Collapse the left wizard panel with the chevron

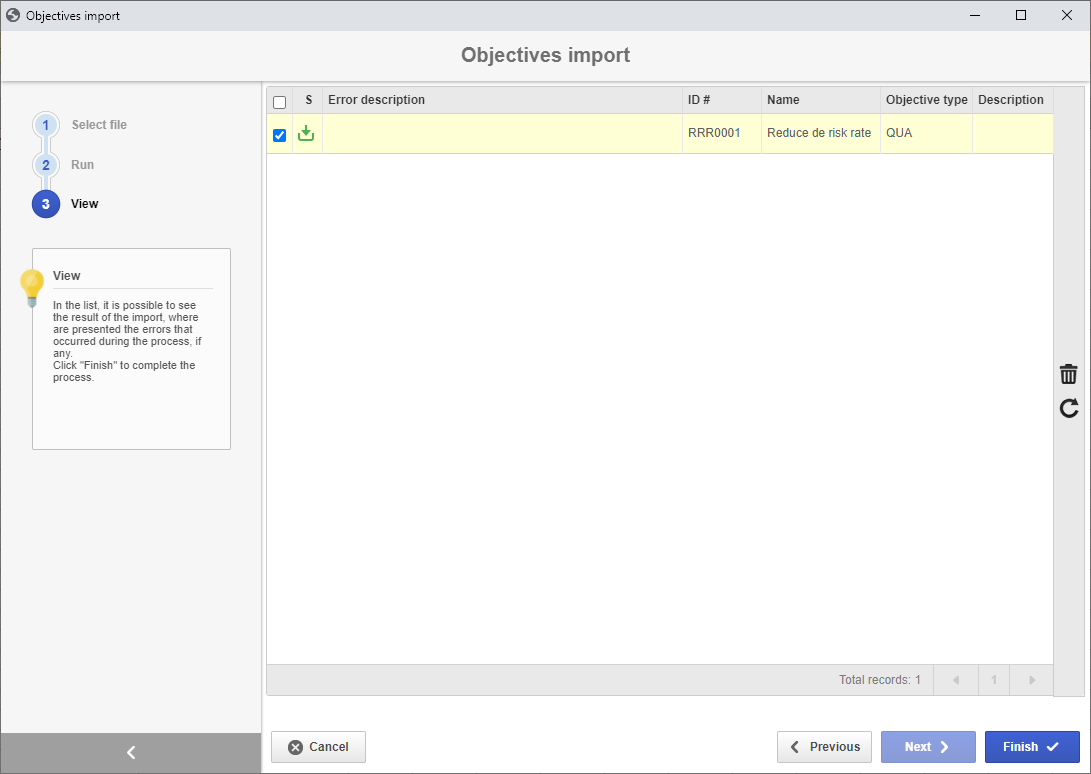point(131,752)
